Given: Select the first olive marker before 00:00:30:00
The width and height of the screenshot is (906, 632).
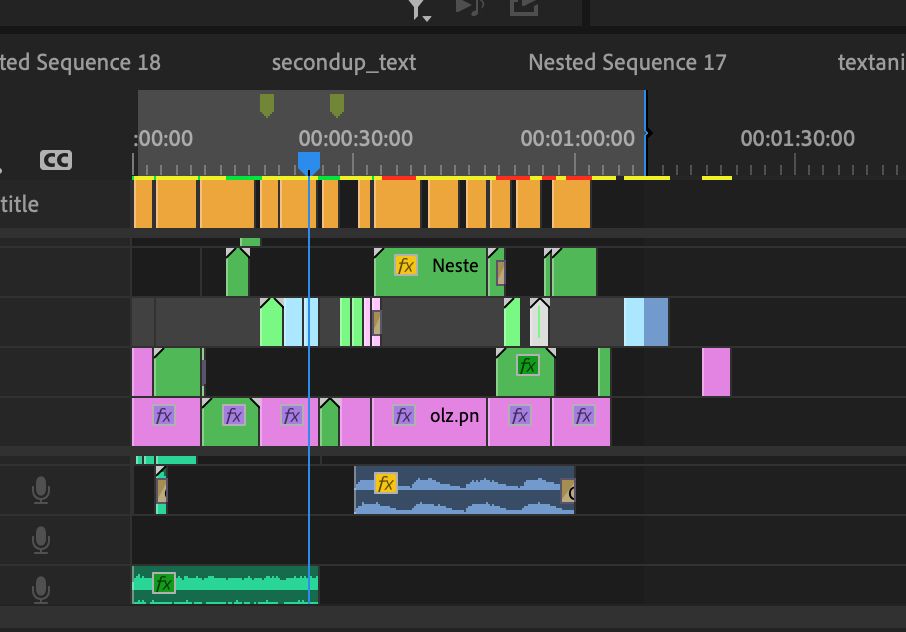Looking at the screenshot, I should [267, 105].
